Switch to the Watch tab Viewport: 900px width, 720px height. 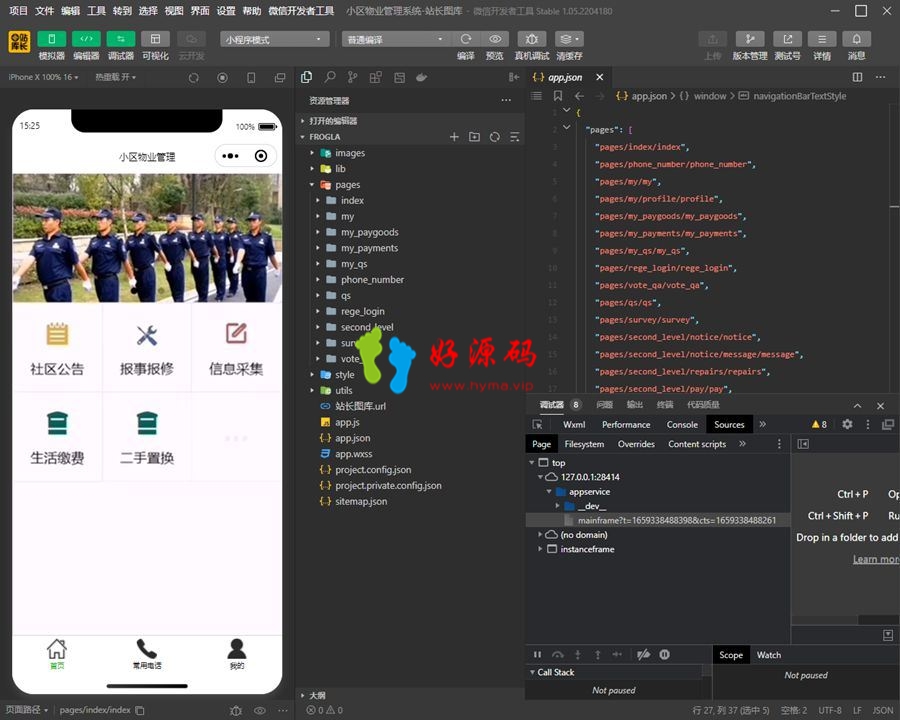[769, 655]
